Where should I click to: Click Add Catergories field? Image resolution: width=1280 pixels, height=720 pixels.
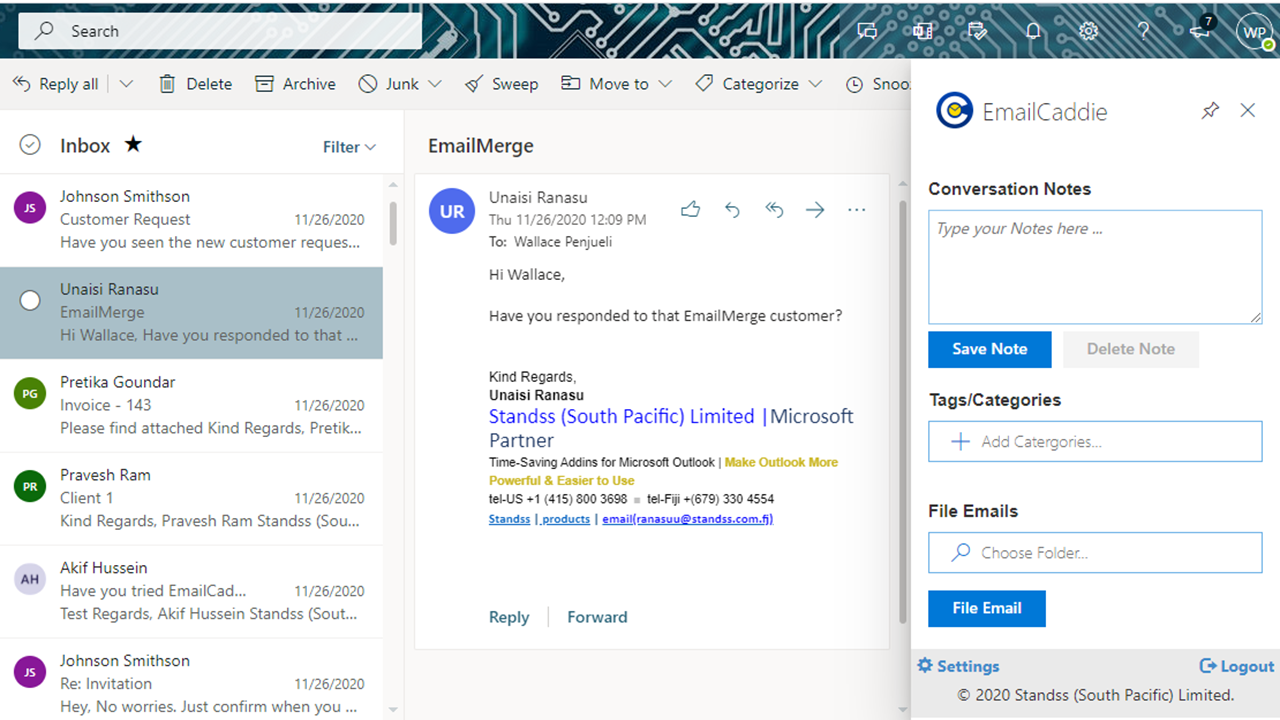pos(1095,441)
